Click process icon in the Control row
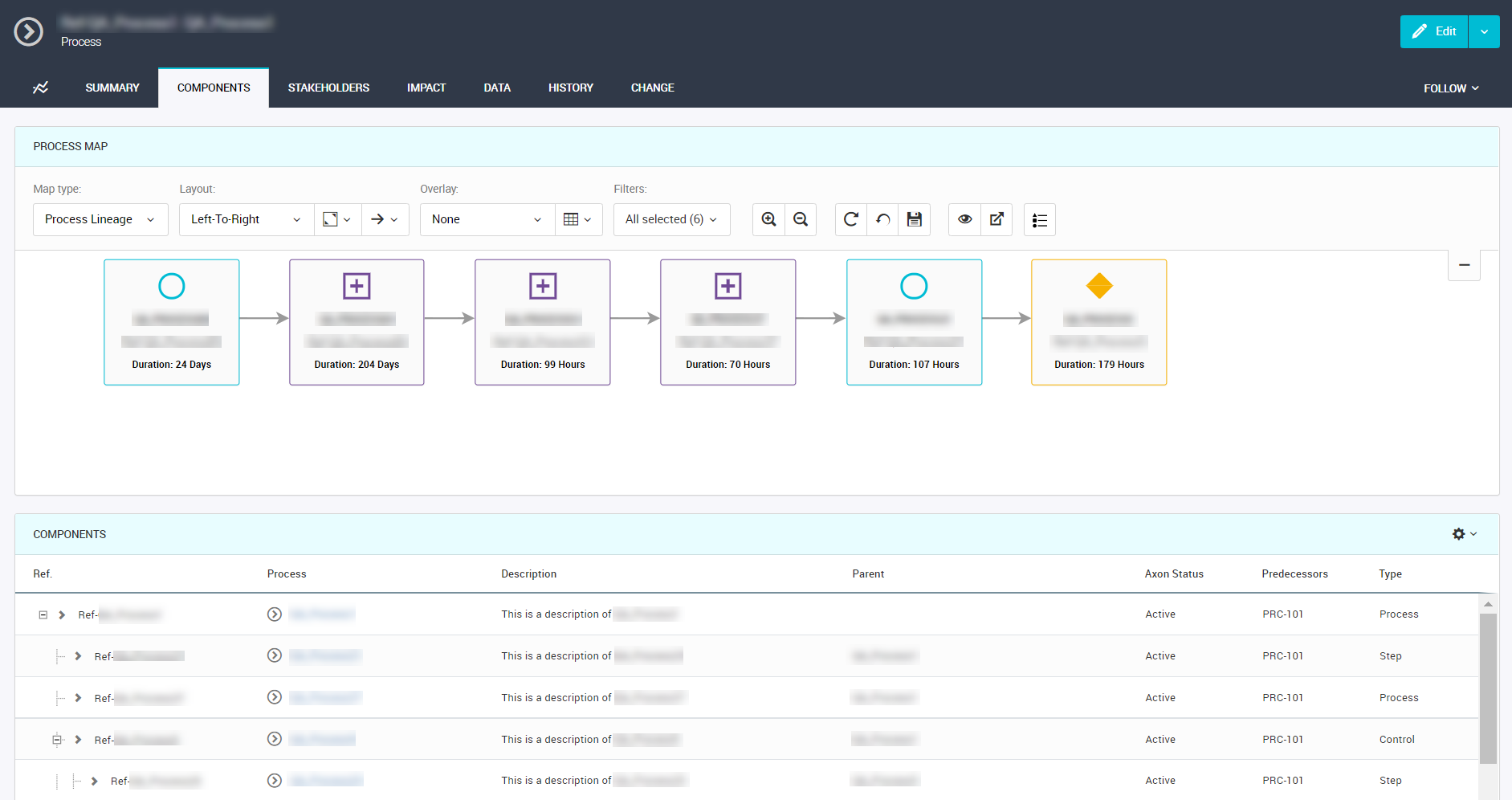Screen dimensions: 1512x800 tap(275, 739)
